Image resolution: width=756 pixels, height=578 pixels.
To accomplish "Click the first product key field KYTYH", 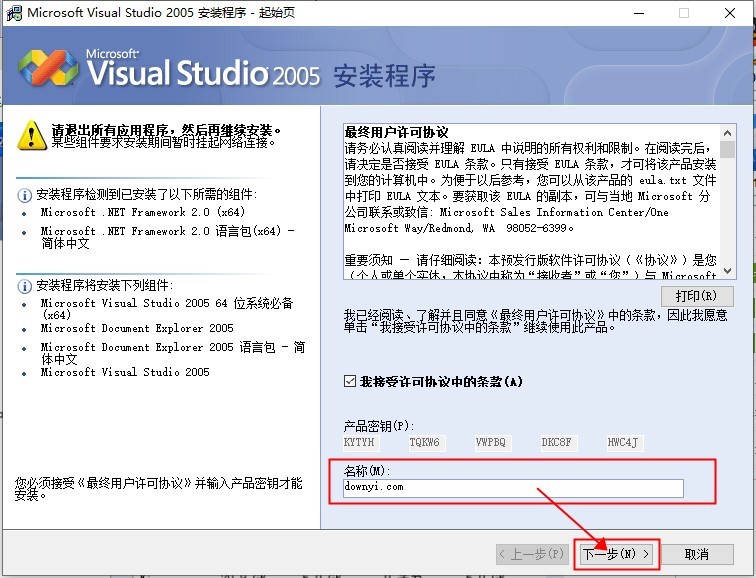I will click(359, 442).
